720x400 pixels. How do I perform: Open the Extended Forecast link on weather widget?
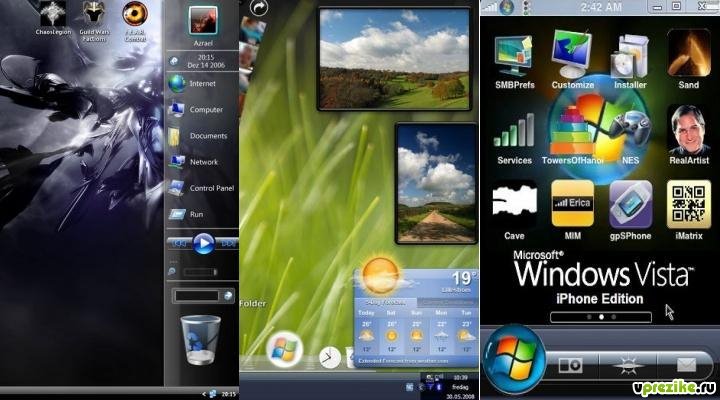pyautogui.click(x=403, y=361)
